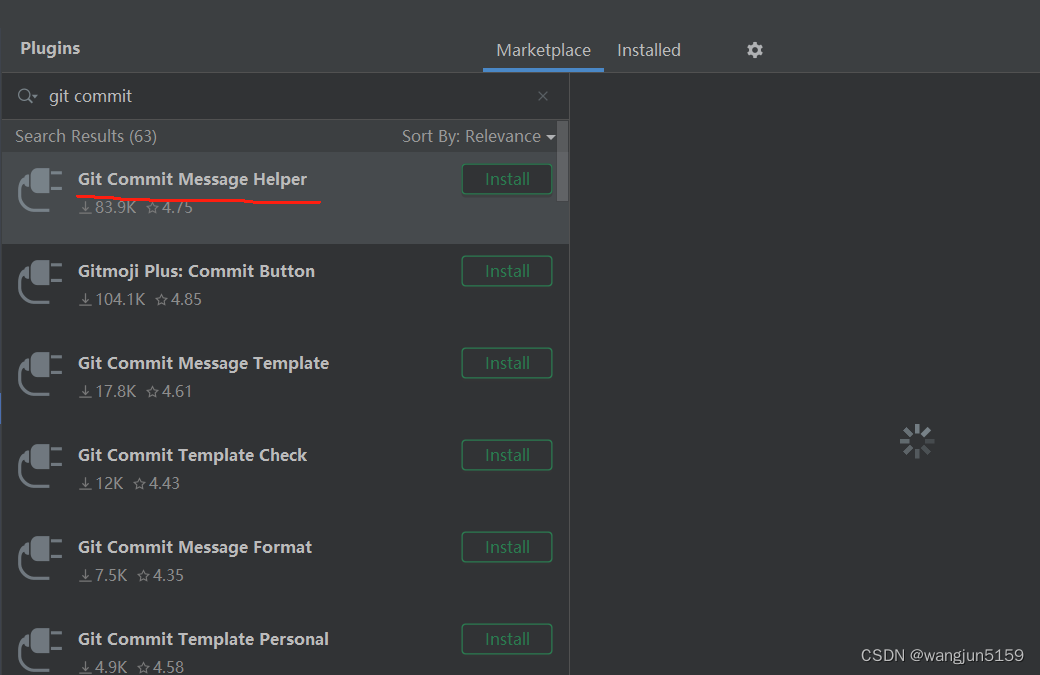Screen dimensions: 1040x675
Task: Click the 17.8K downloads count
Action: point(107,392)
